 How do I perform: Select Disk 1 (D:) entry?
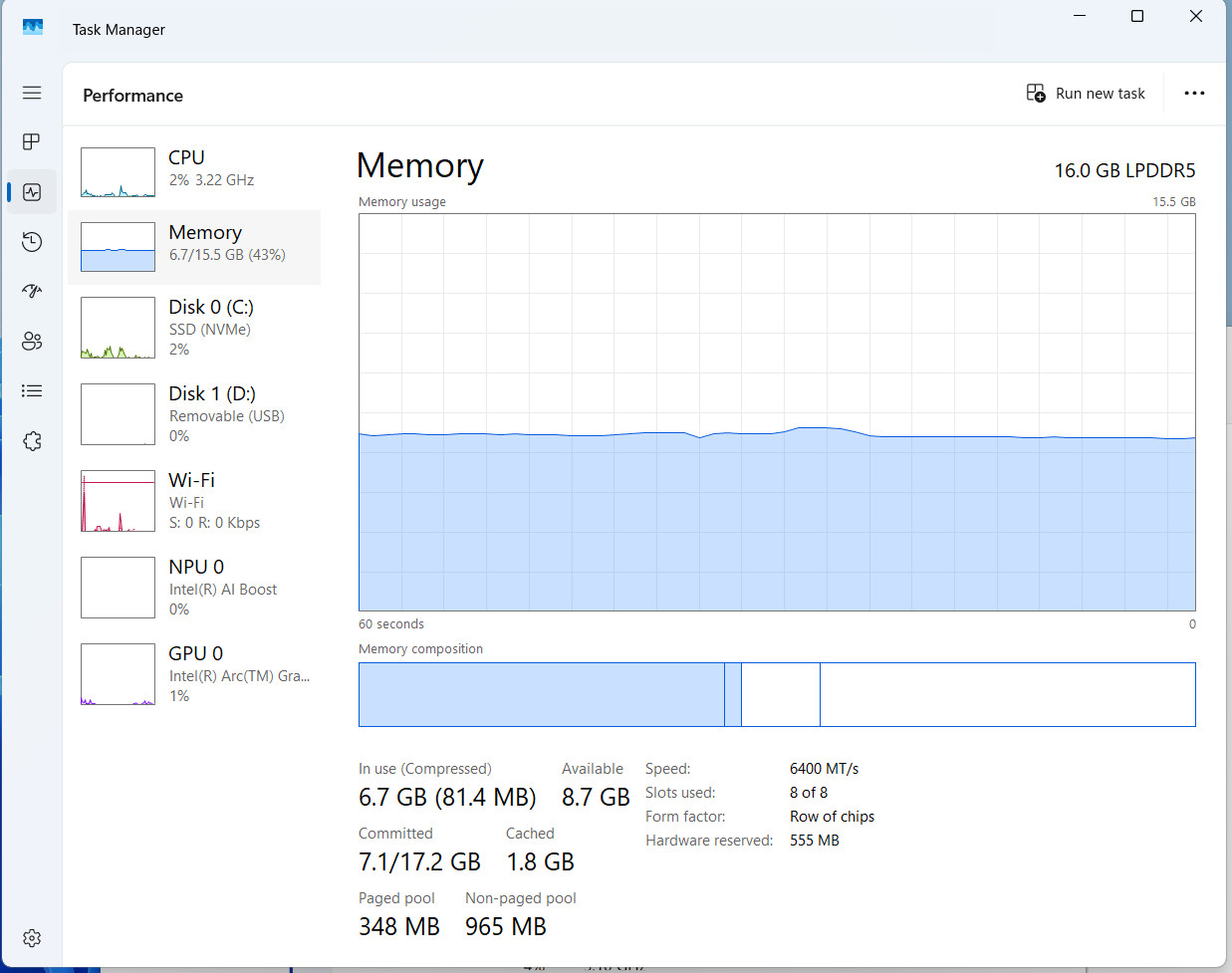194,414
